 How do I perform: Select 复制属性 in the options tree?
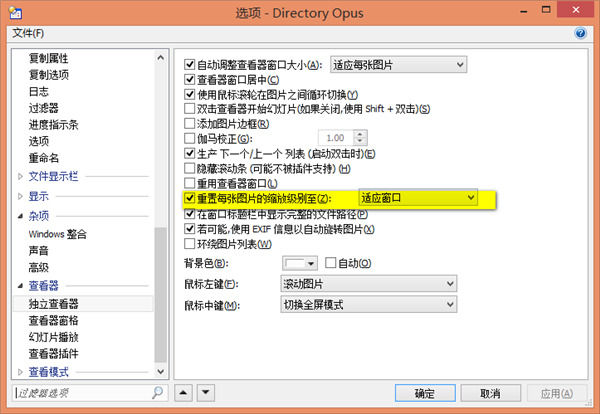[49, 58]
